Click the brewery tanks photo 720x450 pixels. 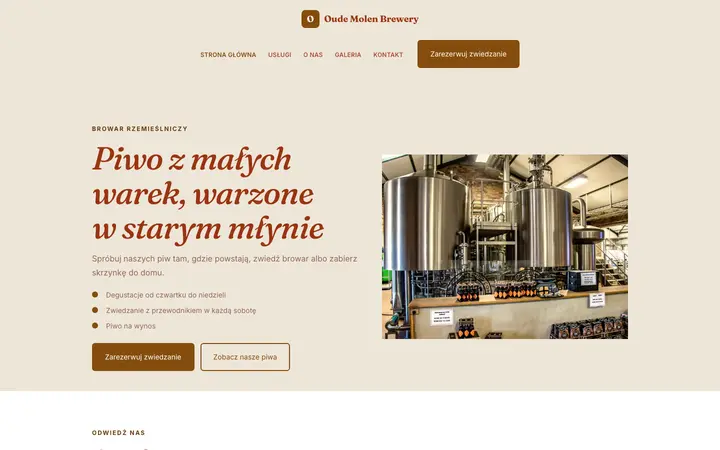coord(505,247)
